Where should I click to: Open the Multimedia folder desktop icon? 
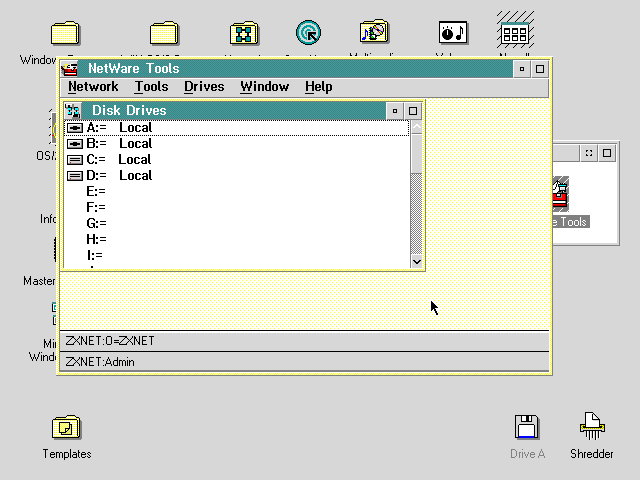pos(374,31)
